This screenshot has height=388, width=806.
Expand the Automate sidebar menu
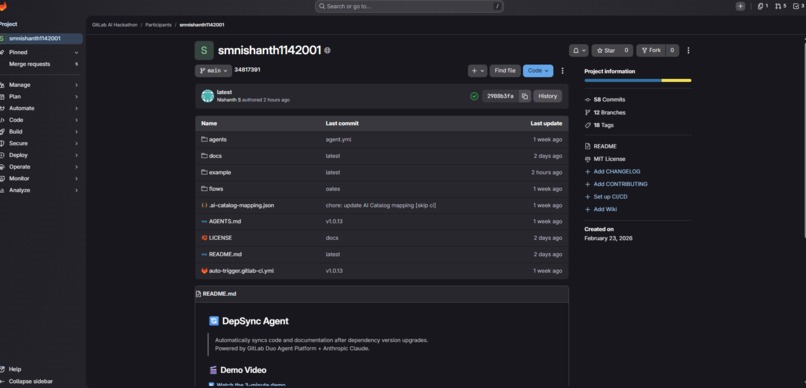41,108
